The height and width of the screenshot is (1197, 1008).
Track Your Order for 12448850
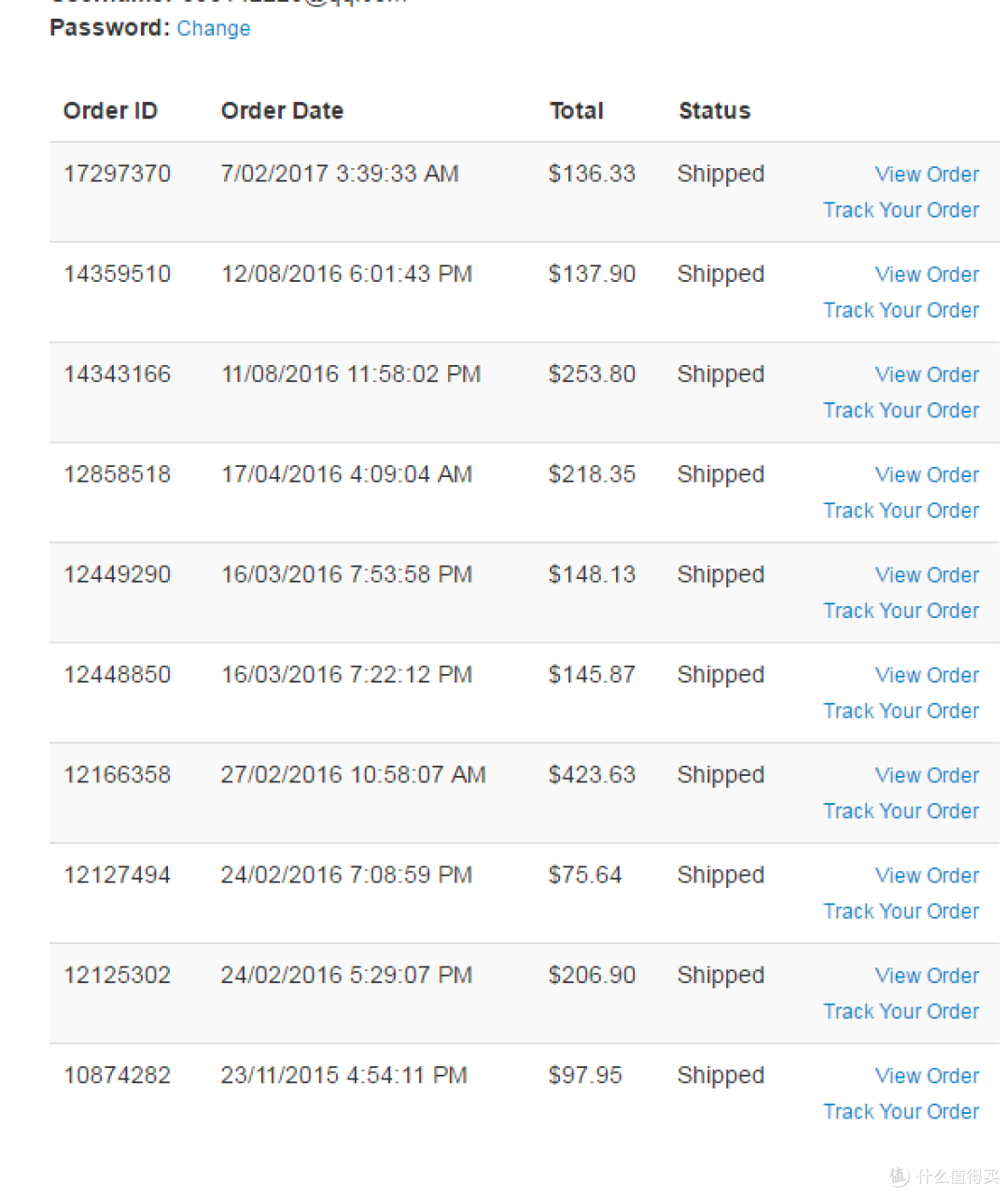point(902,711)
